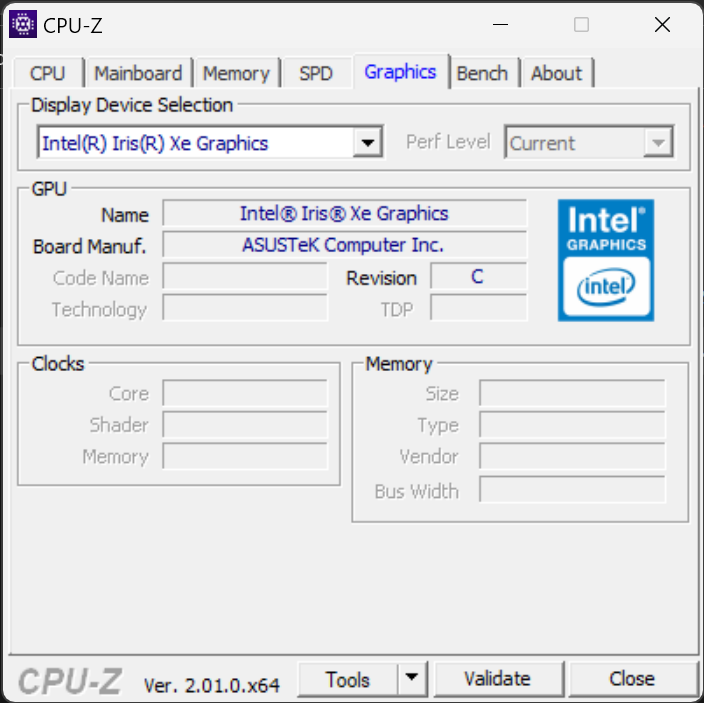704x703 pixels.
Task: Click ASUSTeK Computer Inc. board manufacturer field
Action: coord(344,245)
